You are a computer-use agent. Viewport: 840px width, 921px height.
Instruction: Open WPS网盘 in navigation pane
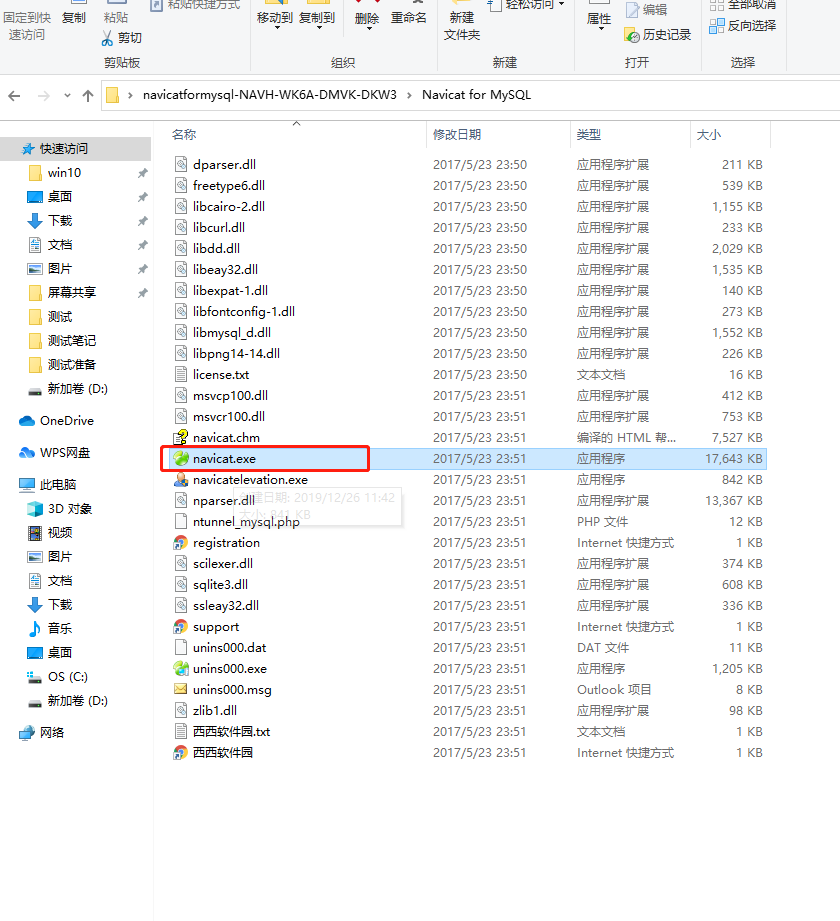click(55, 453)
